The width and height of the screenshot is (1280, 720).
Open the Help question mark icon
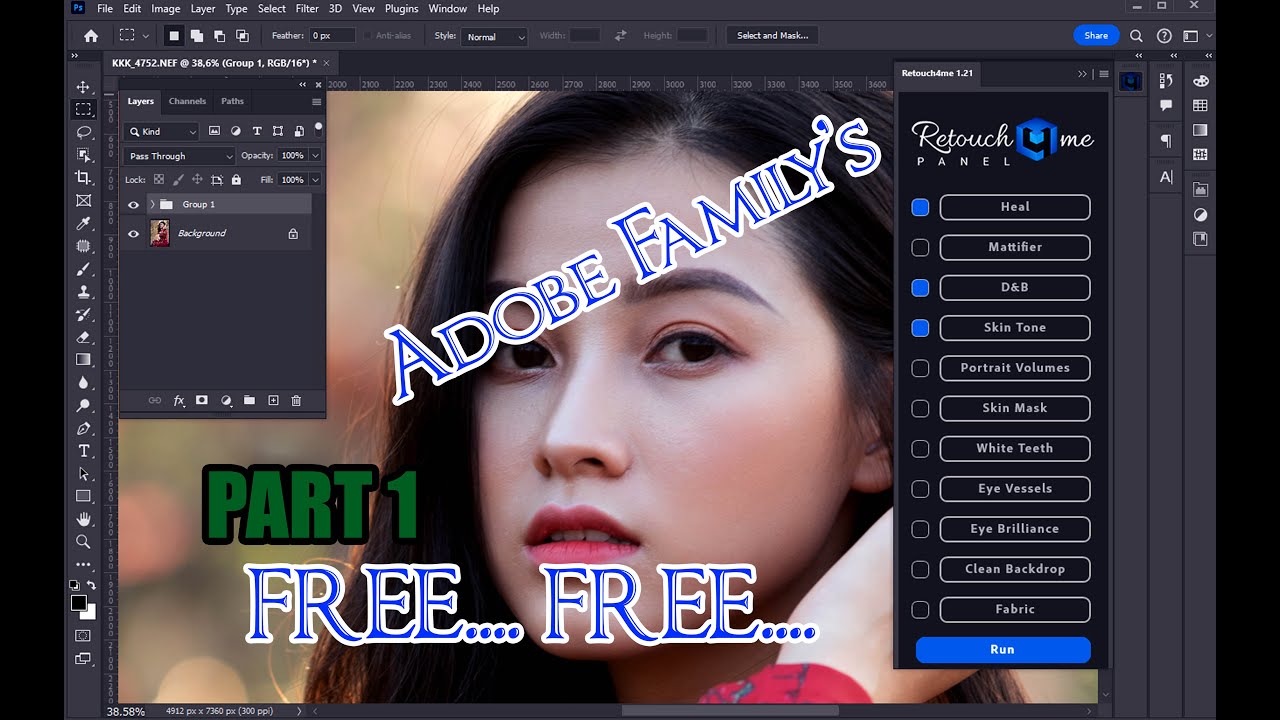(x=1163, y=36)
